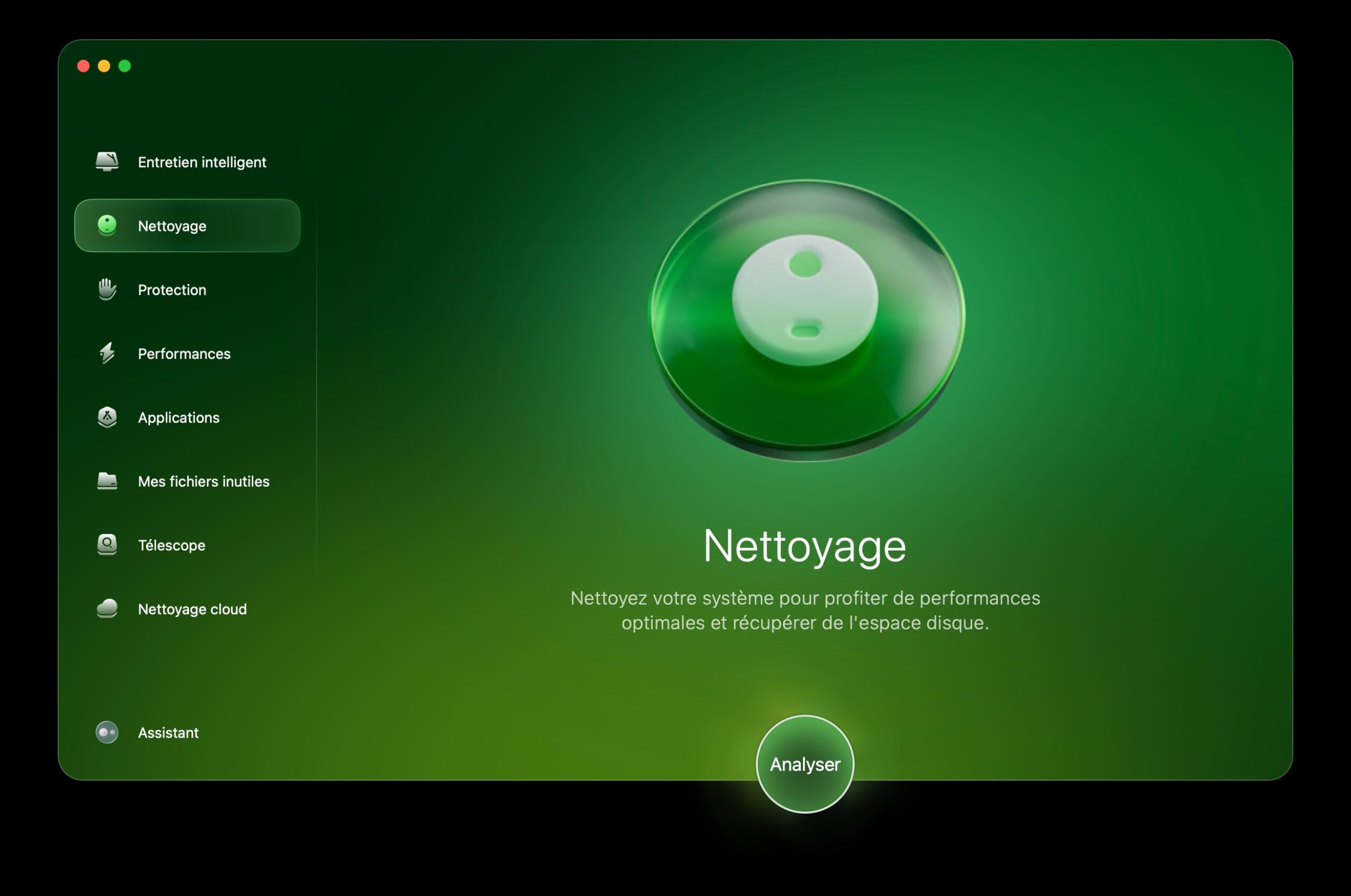Click the Performances lightning bolt icon
The width and height of the screenshot is (1351, 896).
coord(107,353)
